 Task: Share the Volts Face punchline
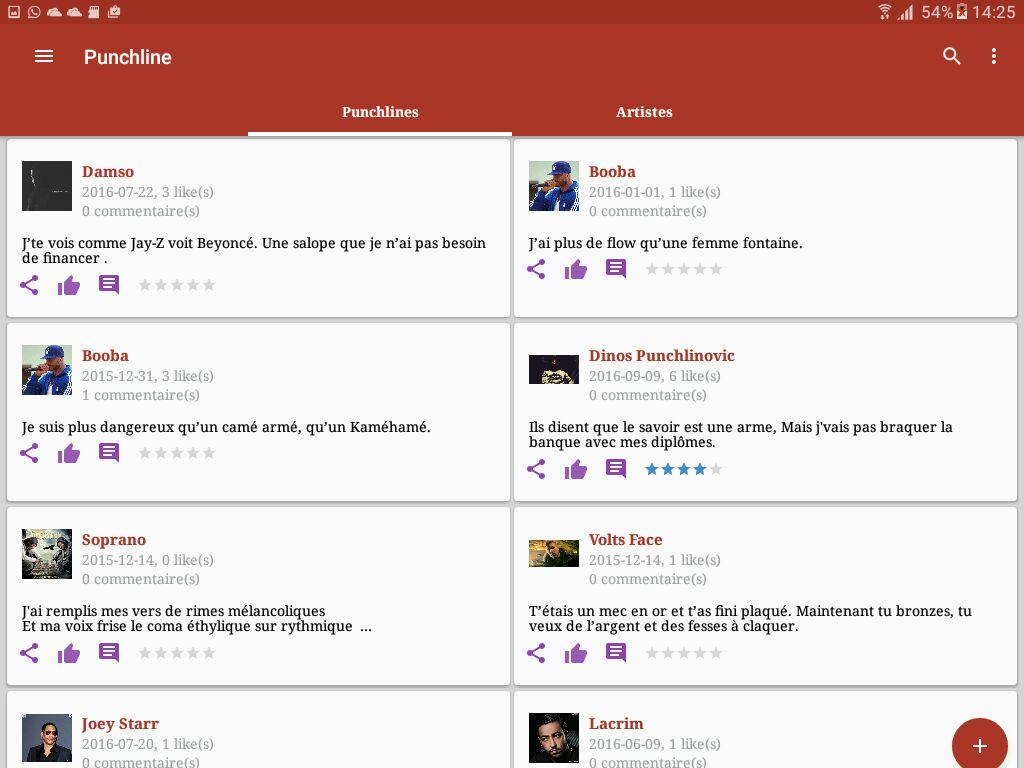(x=536, y=653)
